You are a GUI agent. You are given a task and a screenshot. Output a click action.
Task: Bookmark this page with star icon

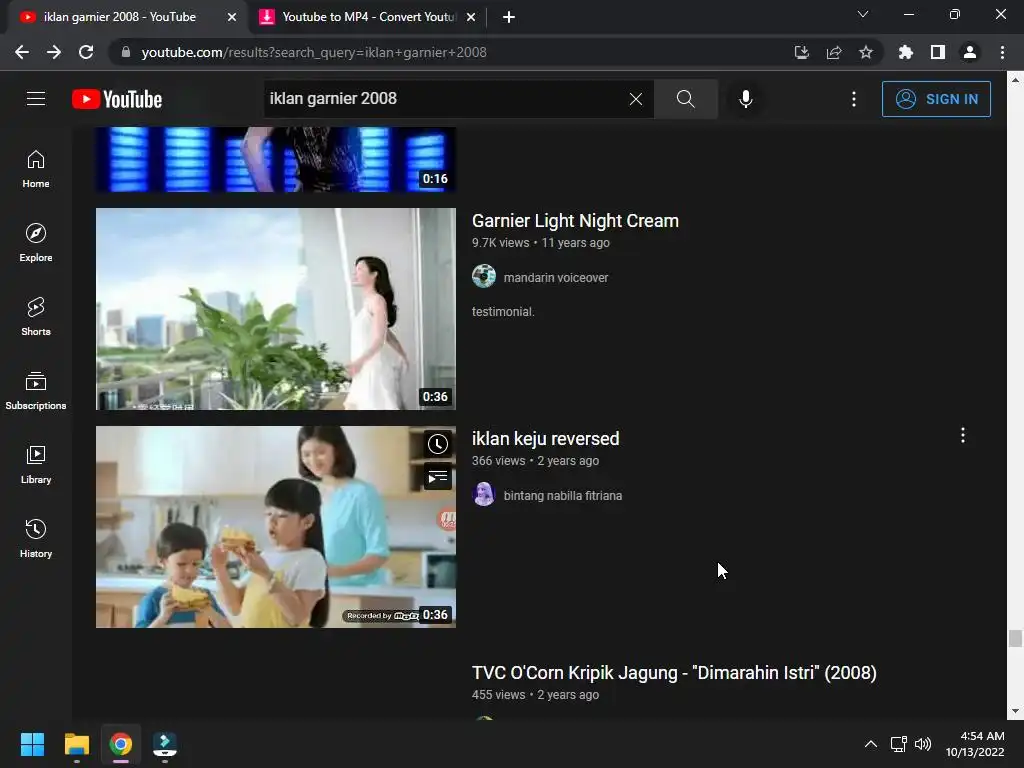[866, 52]
